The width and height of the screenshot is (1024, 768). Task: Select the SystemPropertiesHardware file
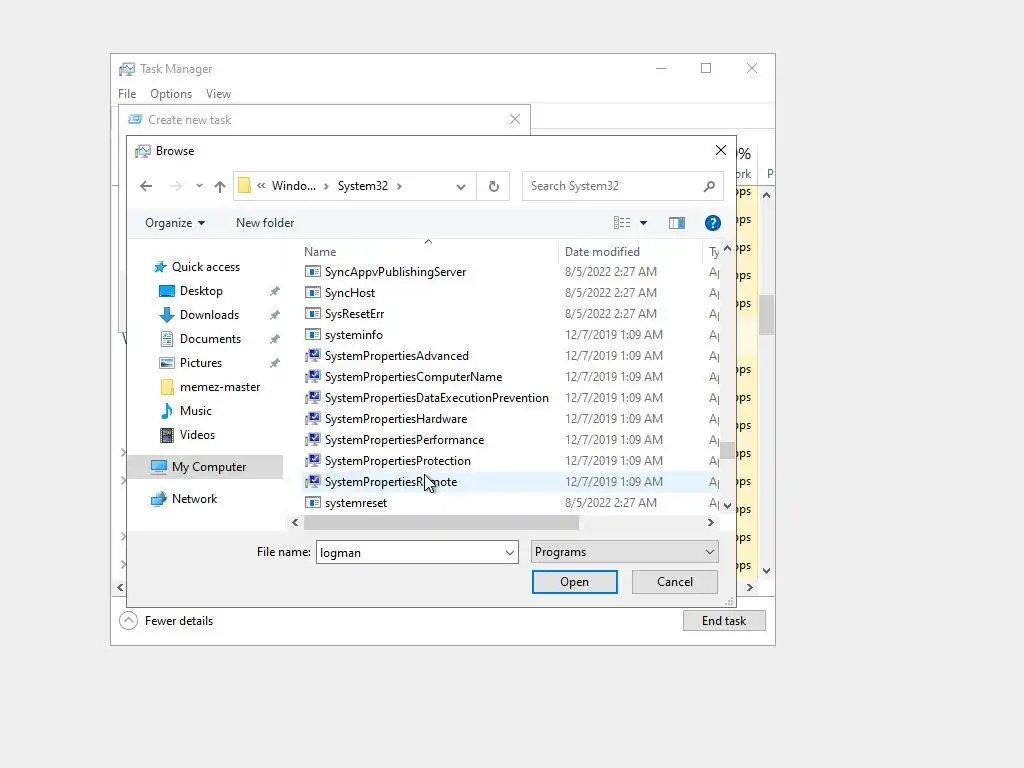[396, 419]
